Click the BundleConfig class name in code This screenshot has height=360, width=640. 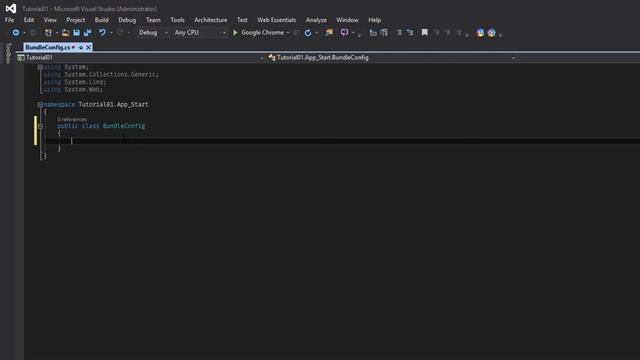[124, 126]
